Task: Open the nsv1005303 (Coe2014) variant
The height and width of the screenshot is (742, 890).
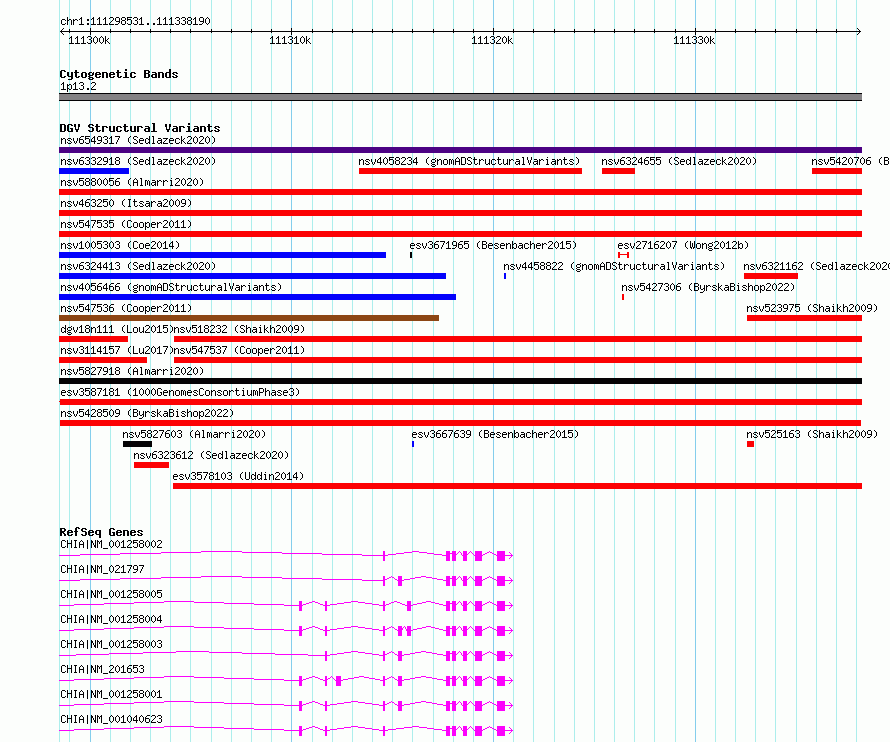Action: (x=120, y=245)
